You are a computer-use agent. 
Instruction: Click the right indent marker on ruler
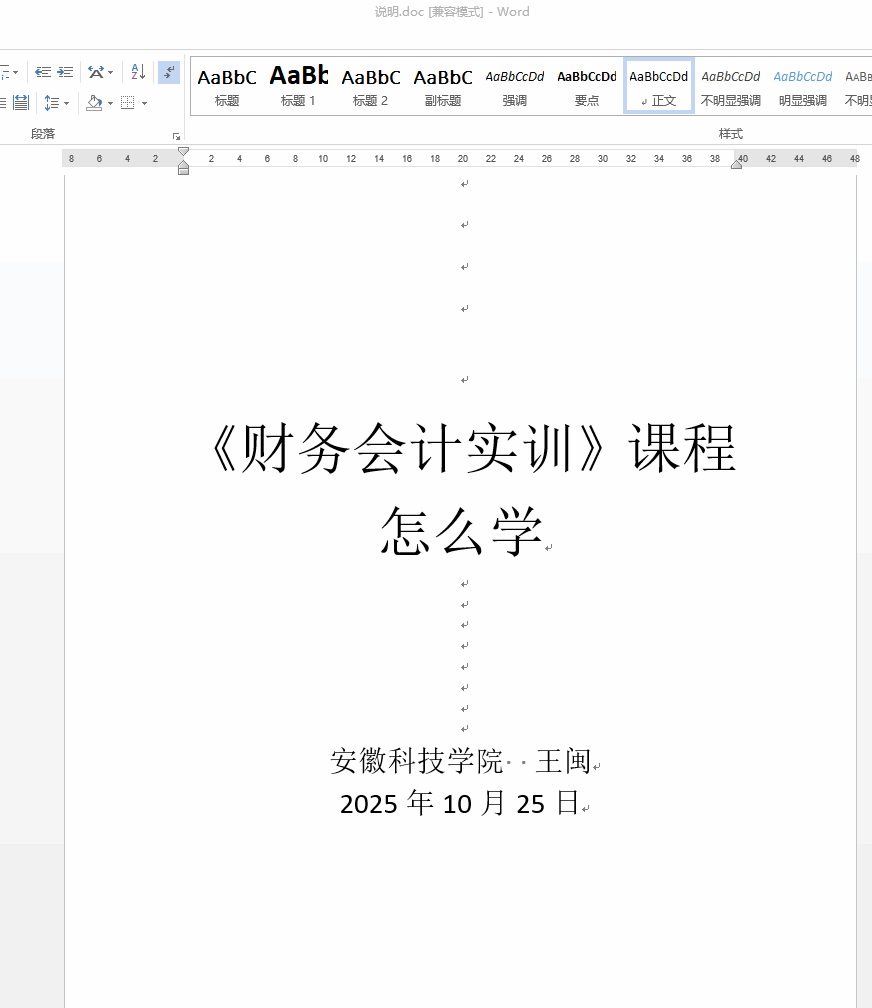737,164
